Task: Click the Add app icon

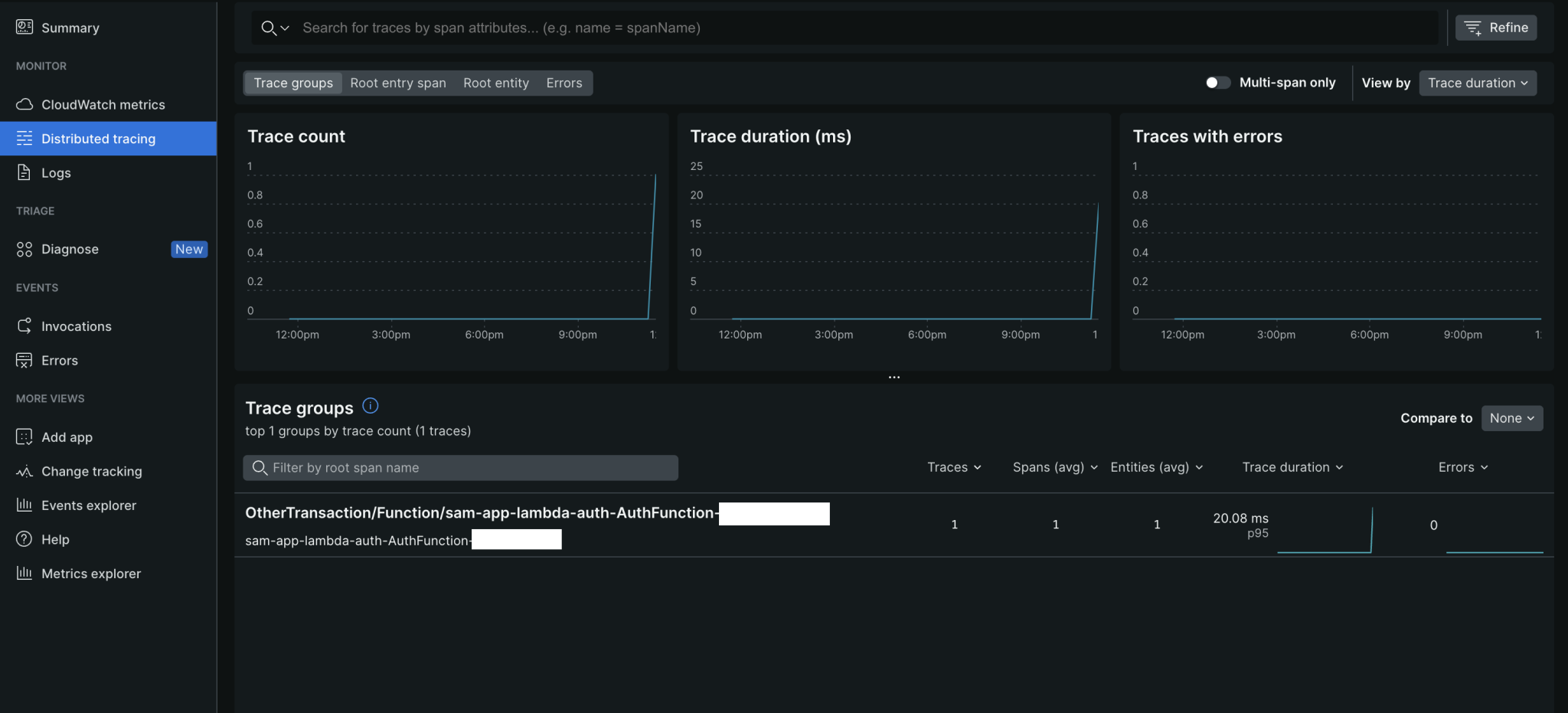Action: point(24,437)
